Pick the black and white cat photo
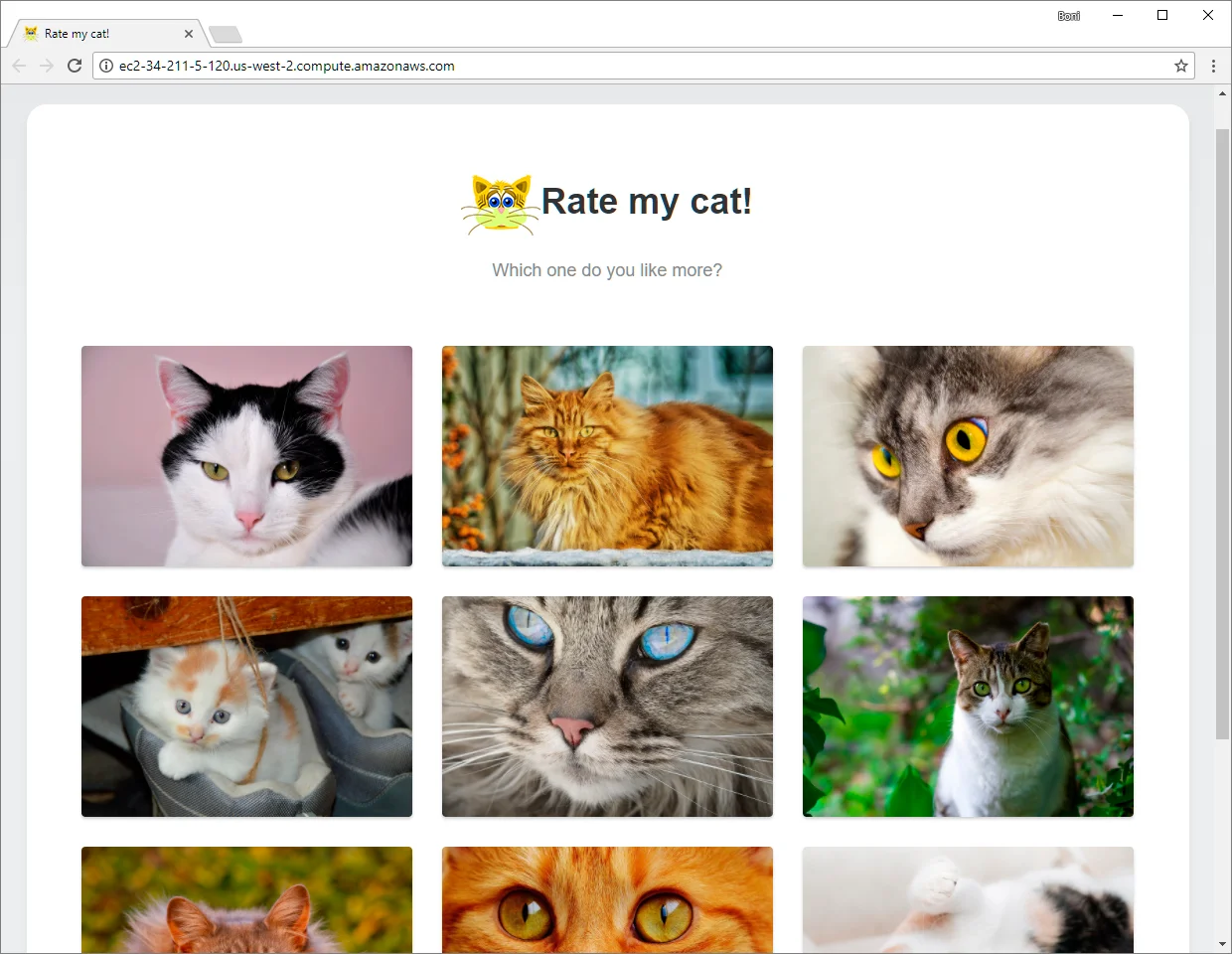1232x954 pixels. 246,456
